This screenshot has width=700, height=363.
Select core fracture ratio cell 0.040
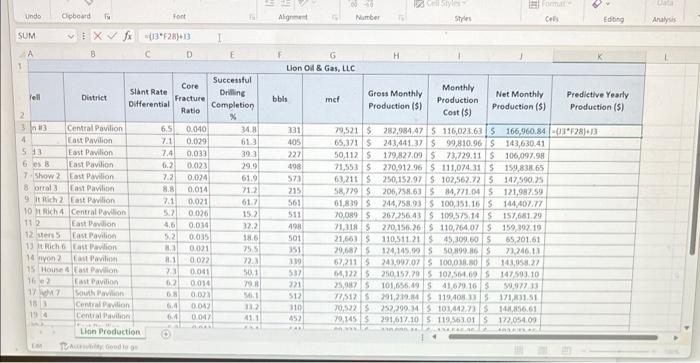(190, 129)
